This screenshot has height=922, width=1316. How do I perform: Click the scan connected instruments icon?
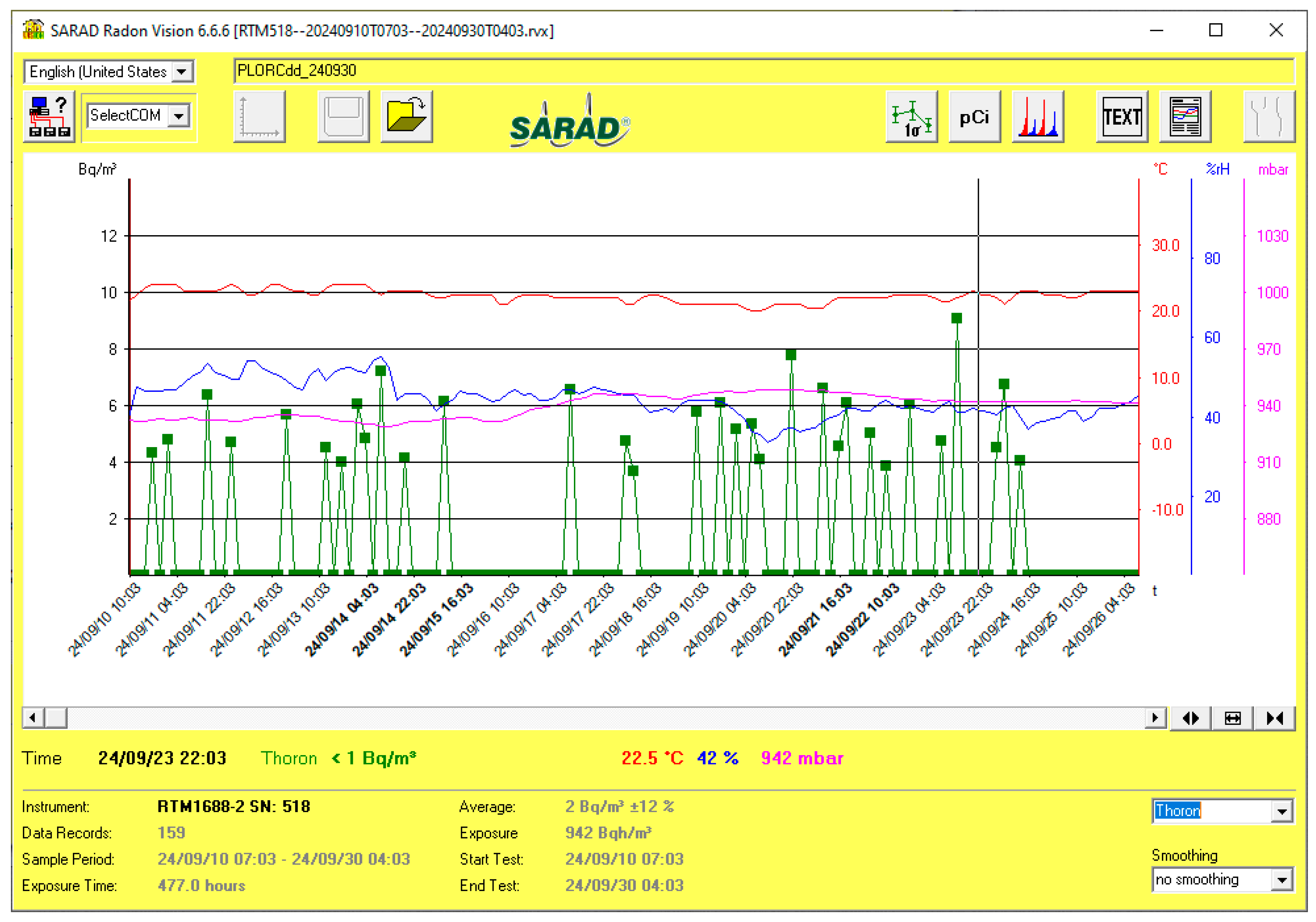49,117
